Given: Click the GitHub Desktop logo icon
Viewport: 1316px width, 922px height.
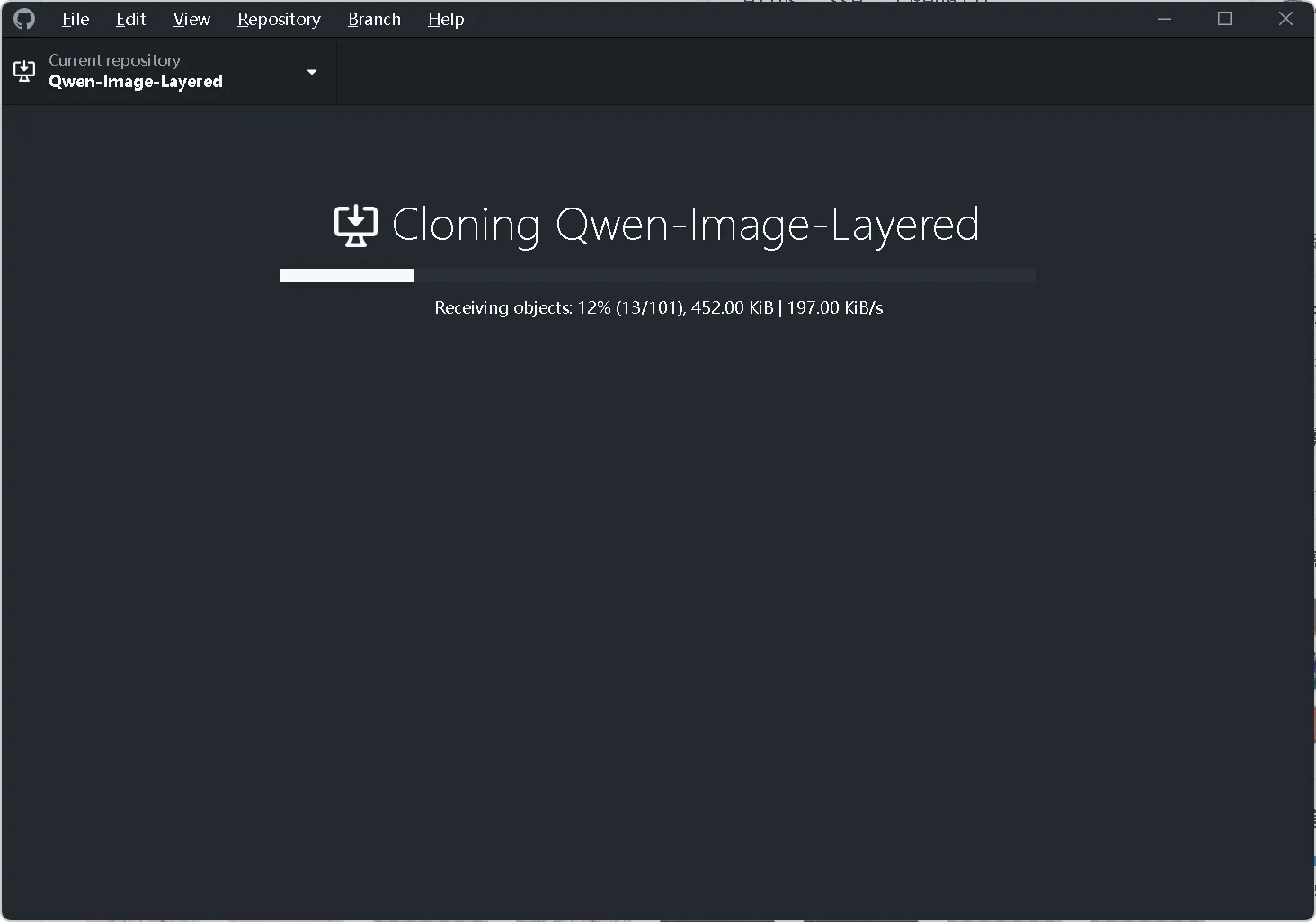Looking at the screenshot, I should (x=24, y=19).
